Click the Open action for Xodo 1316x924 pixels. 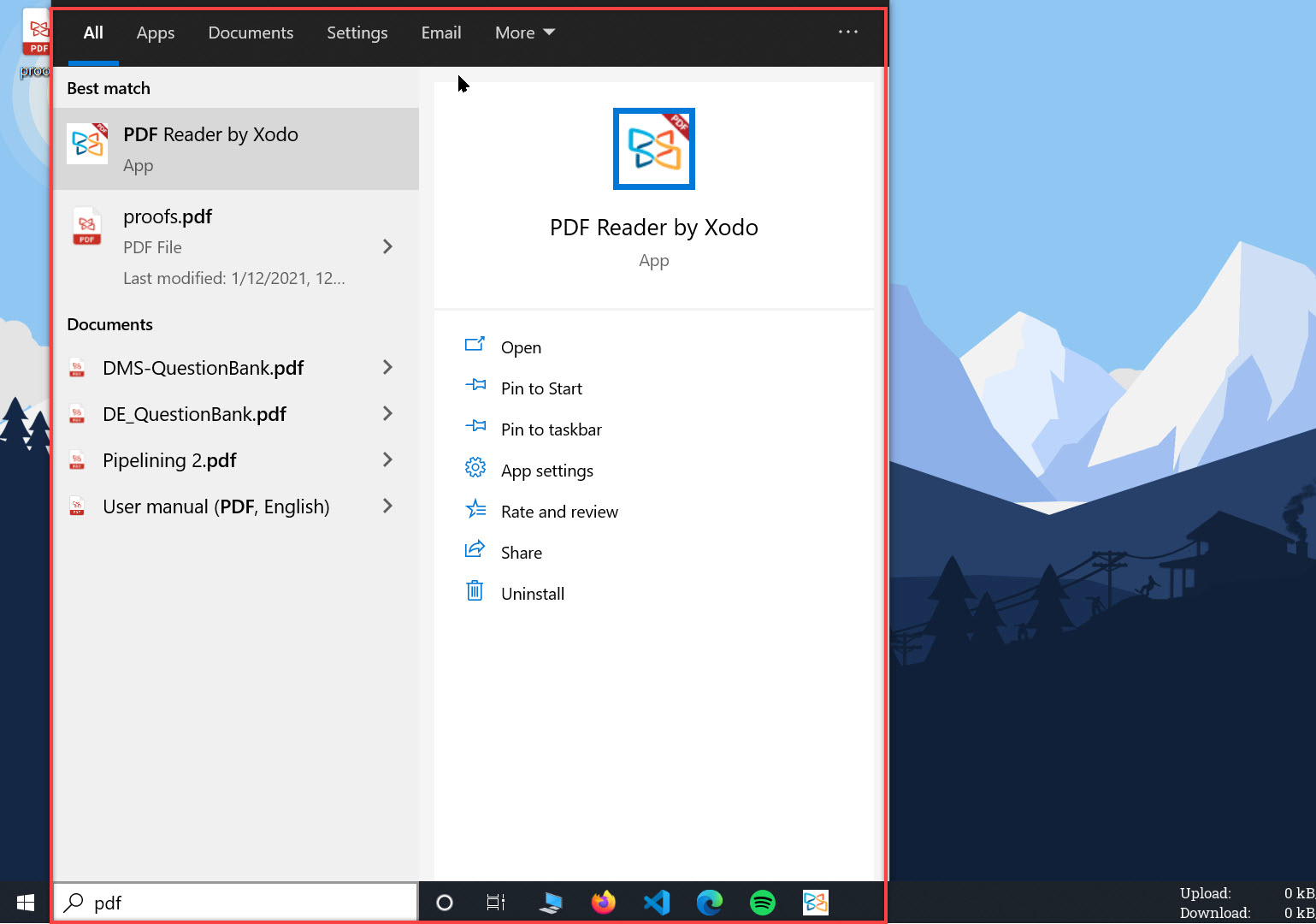521,347
